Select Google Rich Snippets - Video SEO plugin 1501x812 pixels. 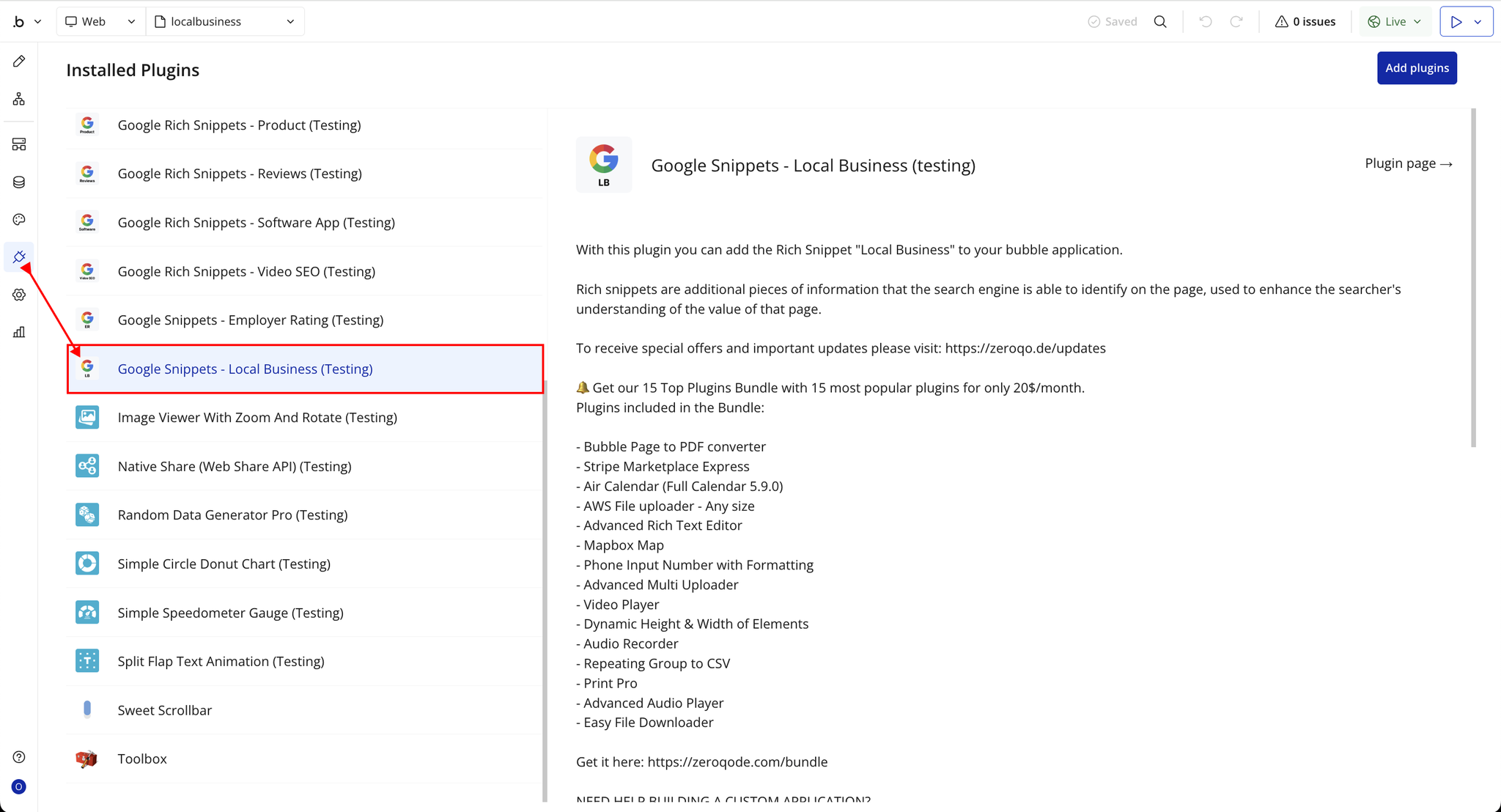(x=246, y=271)
